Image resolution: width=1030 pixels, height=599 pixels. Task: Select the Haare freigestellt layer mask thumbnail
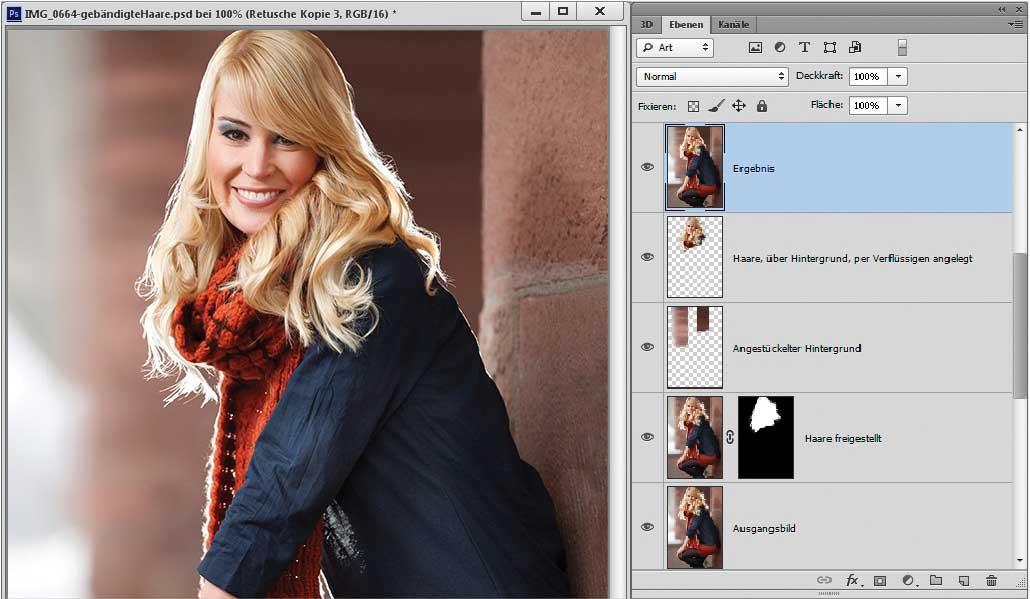765,437
